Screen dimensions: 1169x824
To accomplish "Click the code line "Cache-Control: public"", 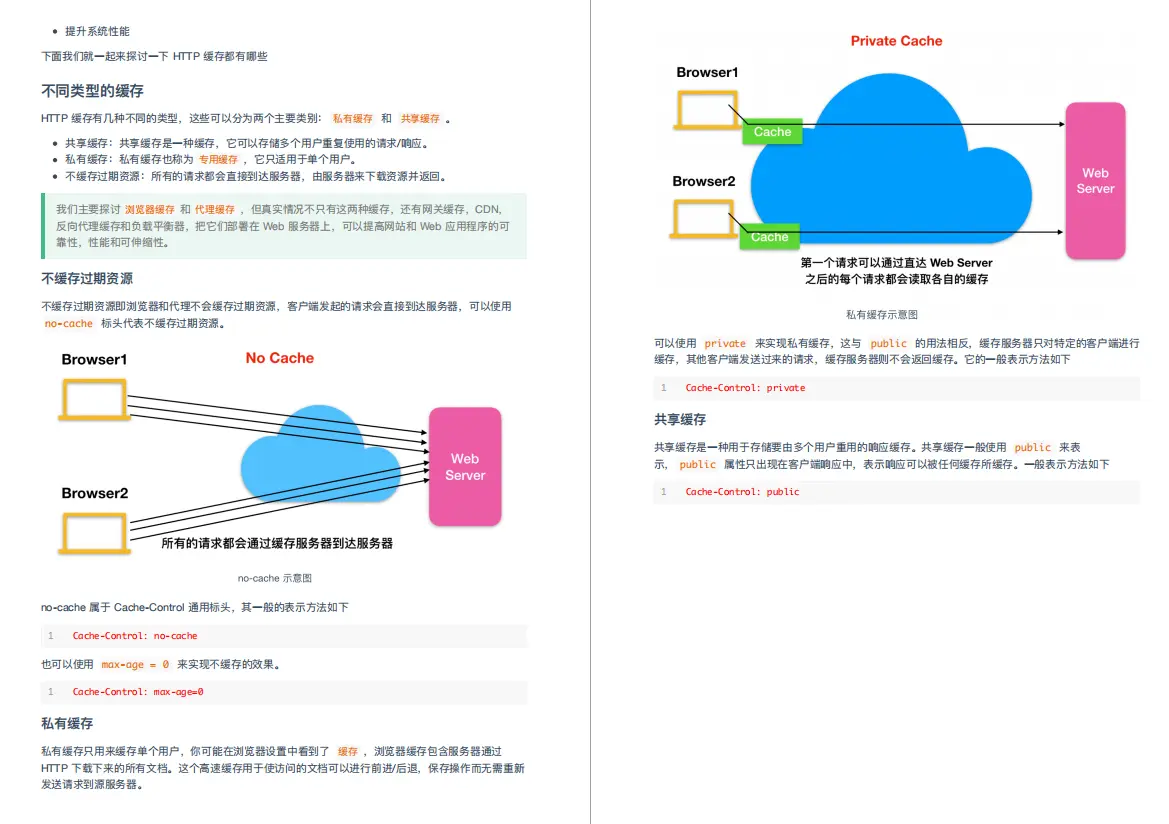I will coord(743,492).
